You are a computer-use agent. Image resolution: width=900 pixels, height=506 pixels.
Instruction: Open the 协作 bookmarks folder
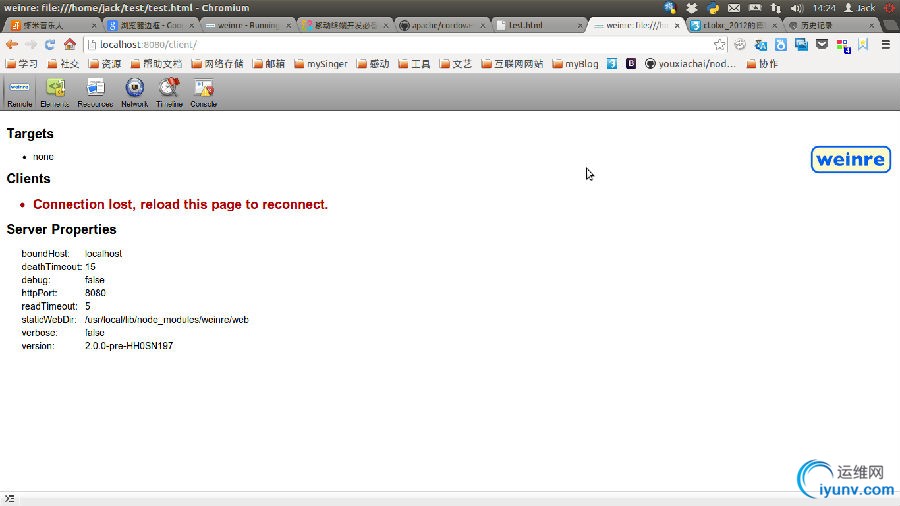[x=762, y=64]
